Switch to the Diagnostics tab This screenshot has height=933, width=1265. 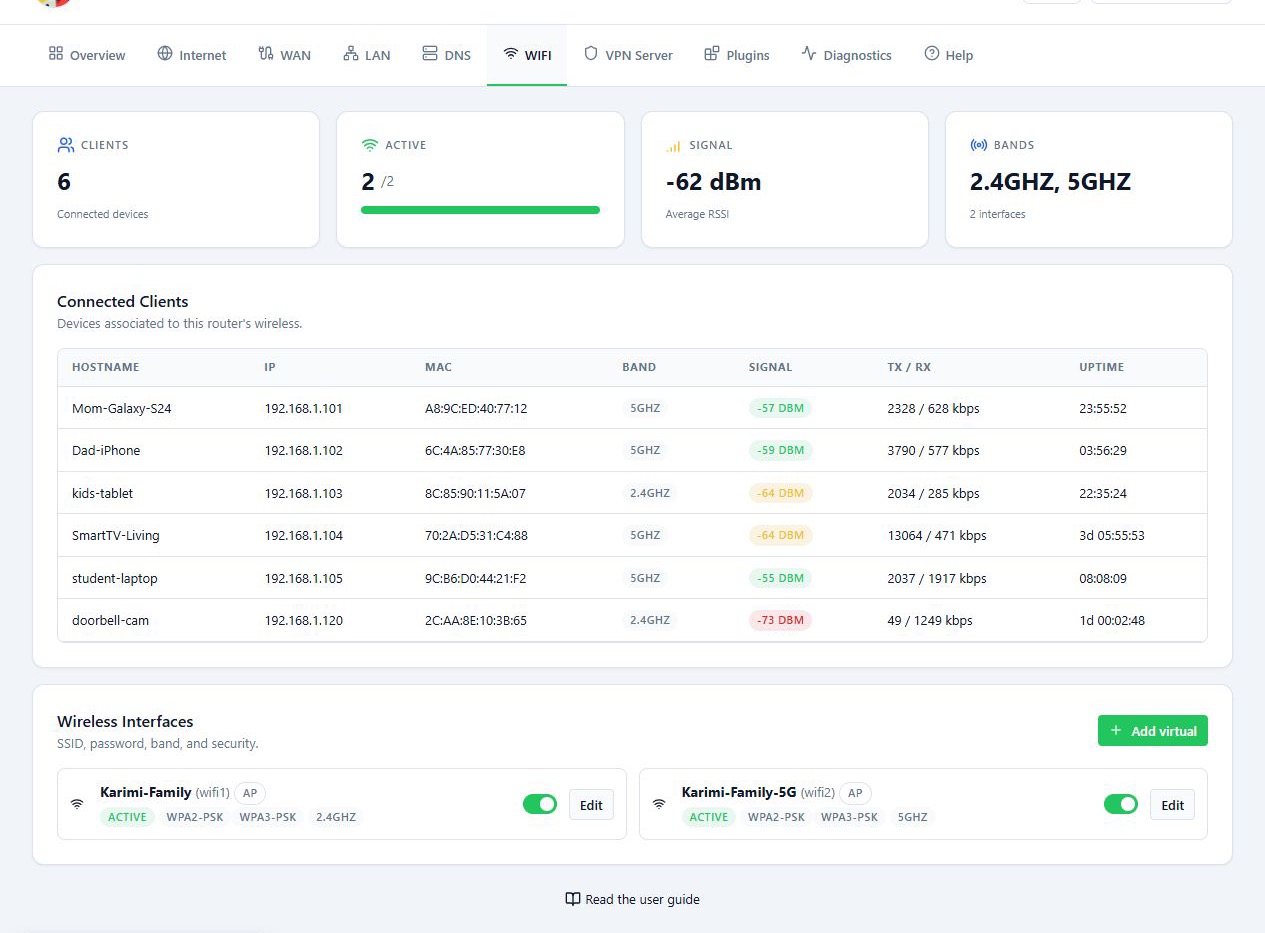coord(846,55)
